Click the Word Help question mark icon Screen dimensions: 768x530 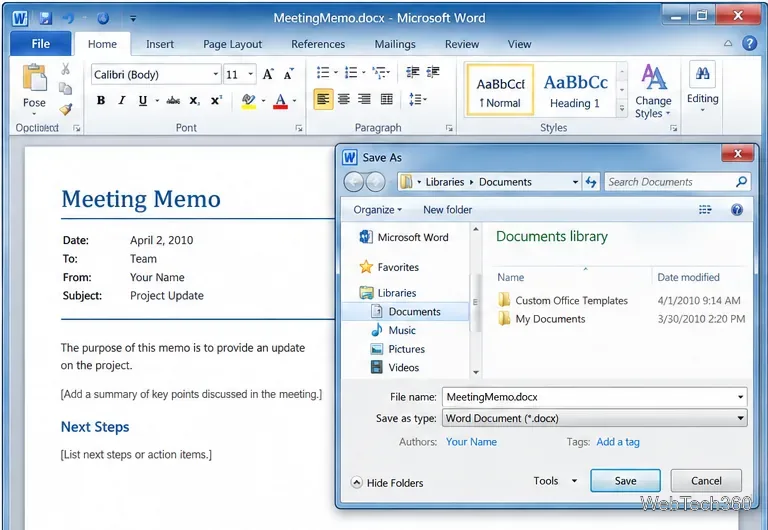pyautogui.click(x=749, y=43)
